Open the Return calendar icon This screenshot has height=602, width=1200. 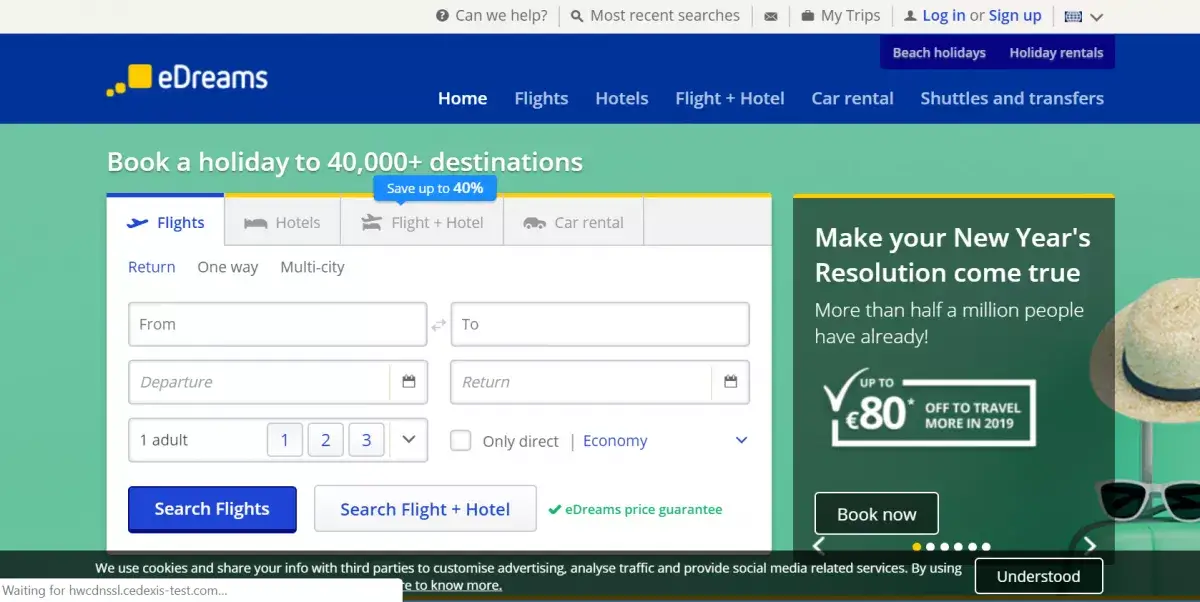tap(730, 382)
